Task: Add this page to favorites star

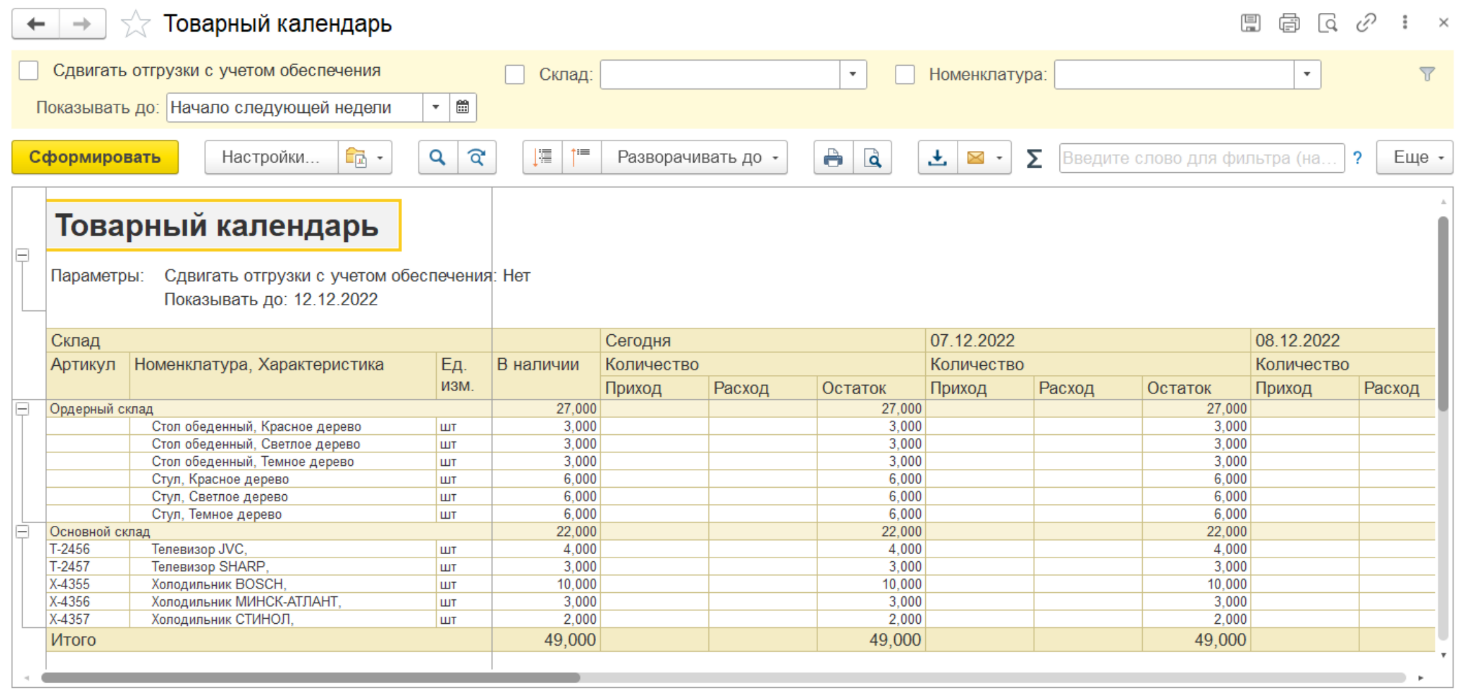Action: coord(135,25)
